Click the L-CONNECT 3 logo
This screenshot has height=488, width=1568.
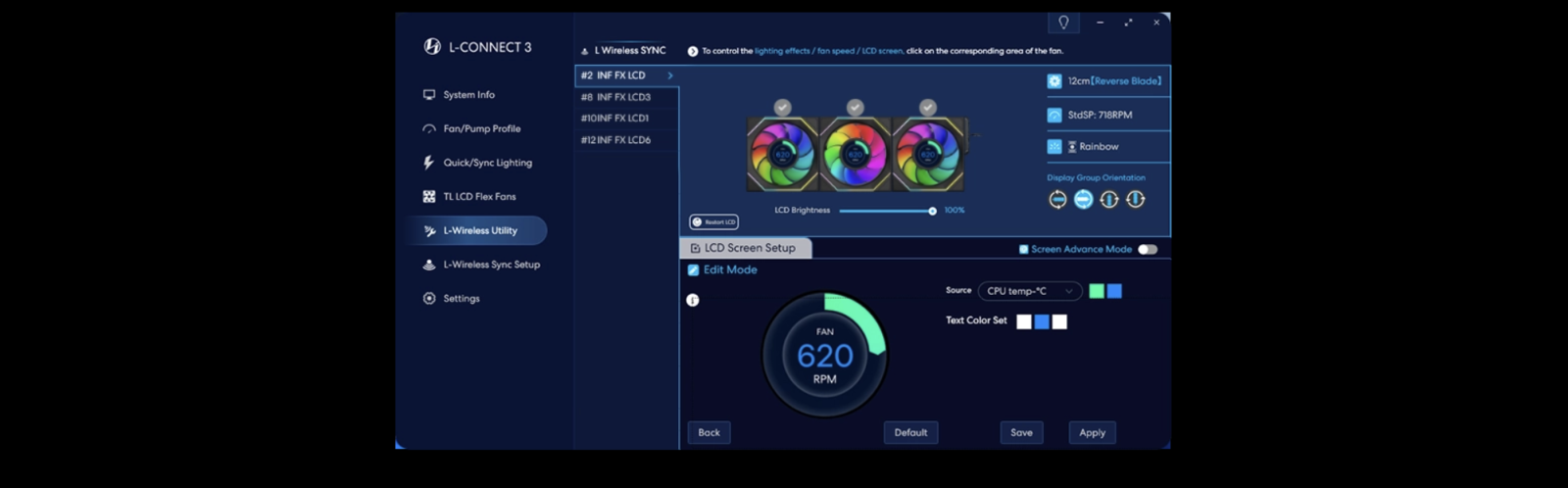[477, 47]
